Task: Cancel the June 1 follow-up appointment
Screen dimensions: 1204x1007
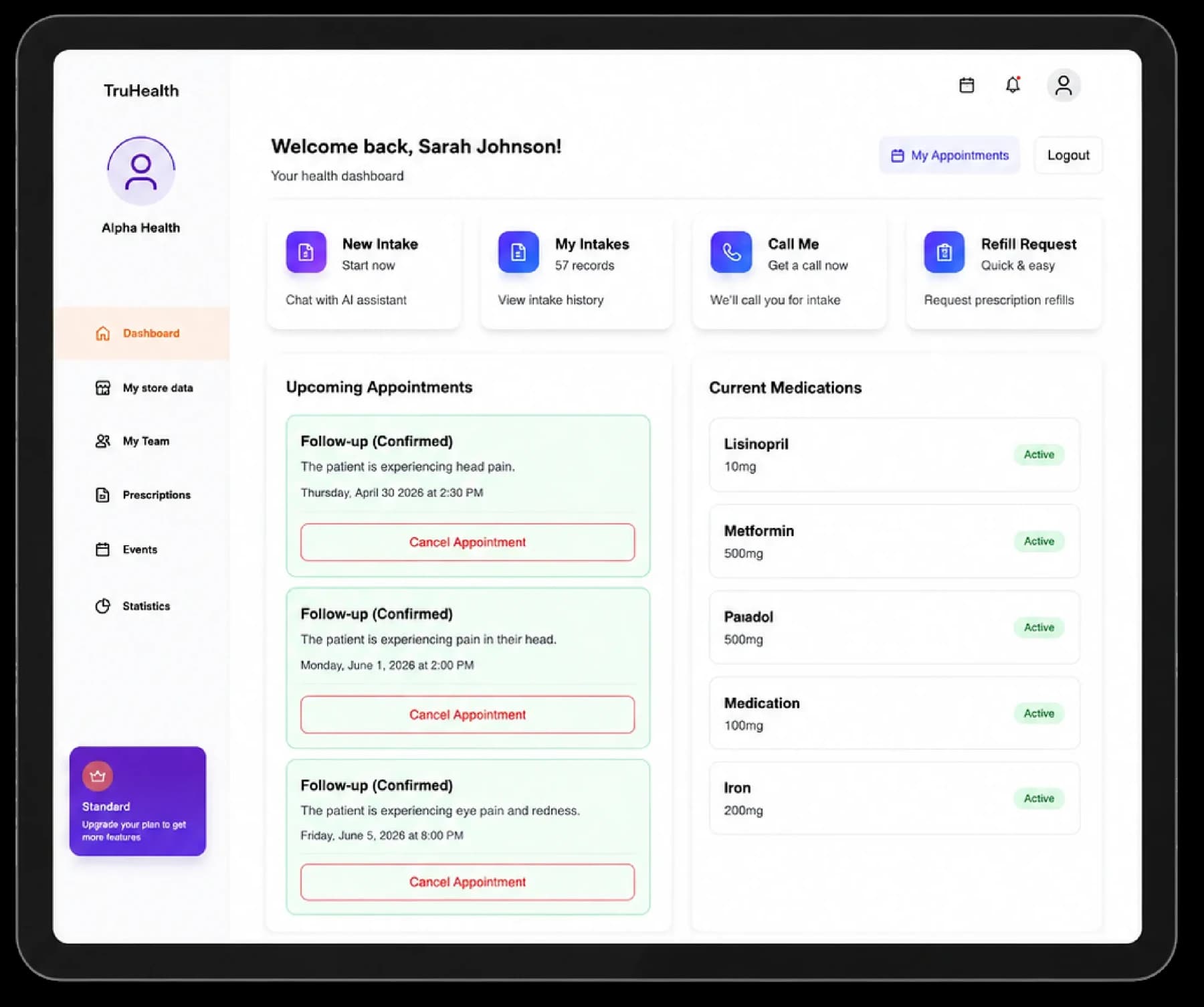Action: tap(468, 715)
